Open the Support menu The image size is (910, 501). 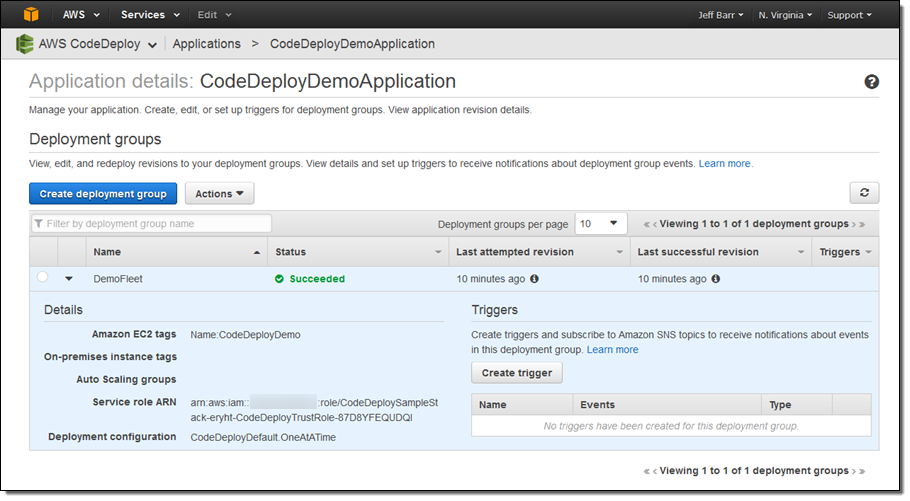849,15
